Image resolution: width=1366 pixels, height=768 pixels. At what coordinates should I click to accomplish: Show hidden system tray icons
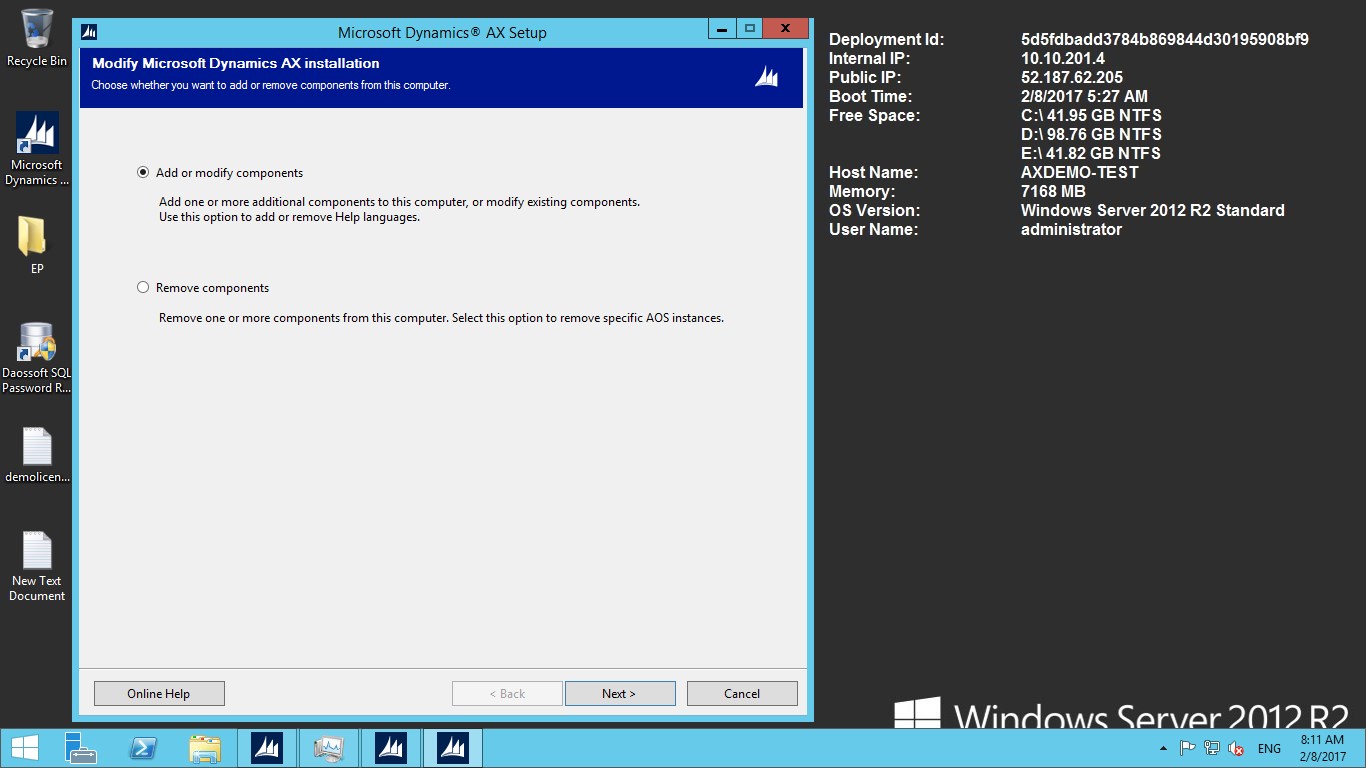(x=1162, y=748)
